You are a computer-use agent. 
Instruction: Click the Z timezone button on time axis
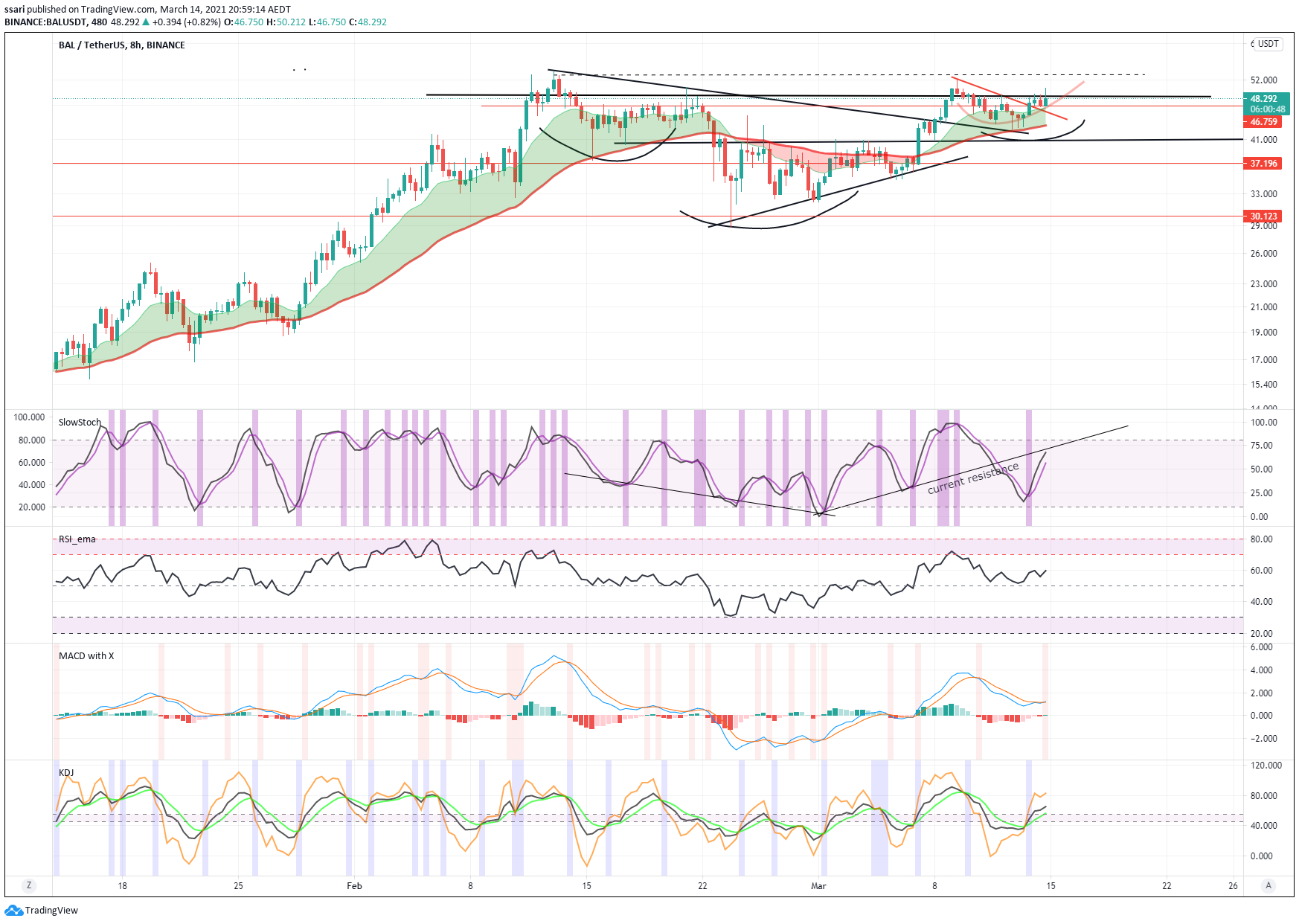tap(29, 885)
